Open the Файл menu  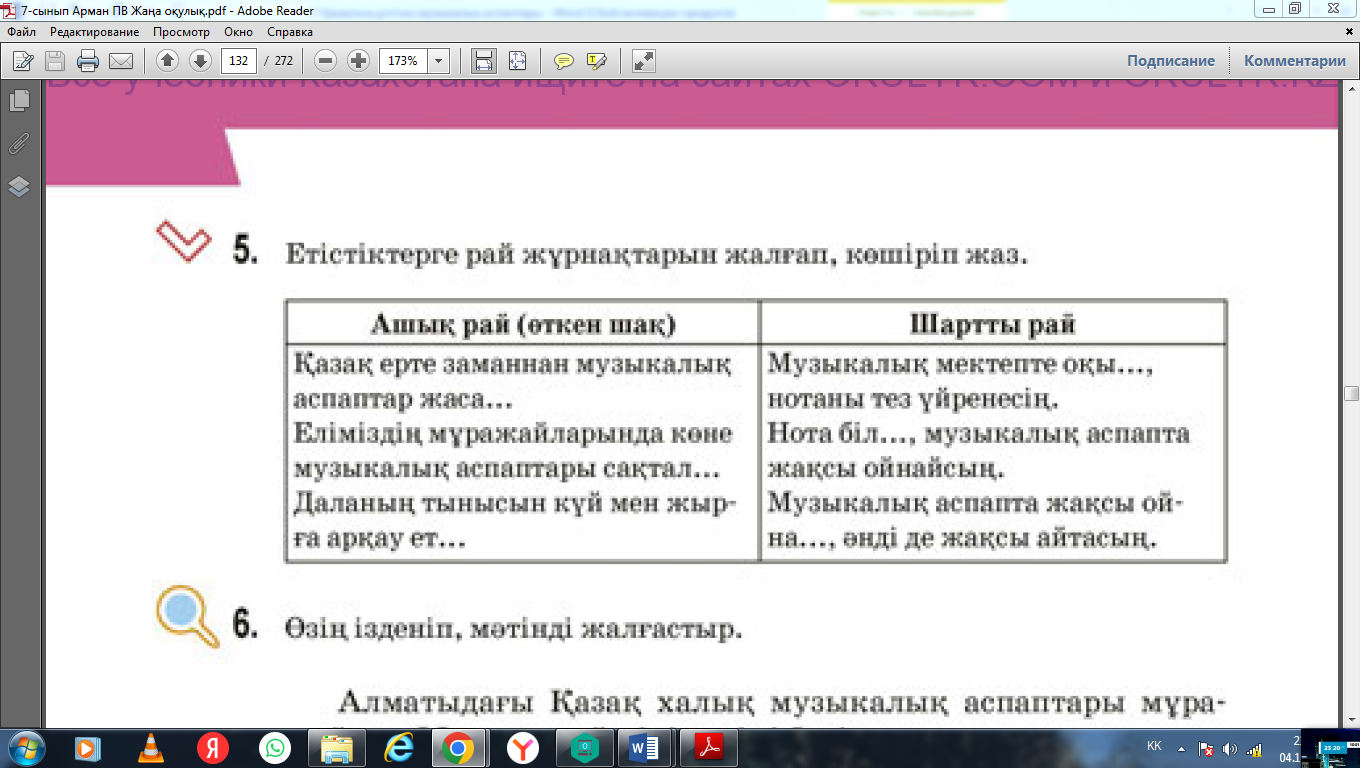[x=21, y=32]
